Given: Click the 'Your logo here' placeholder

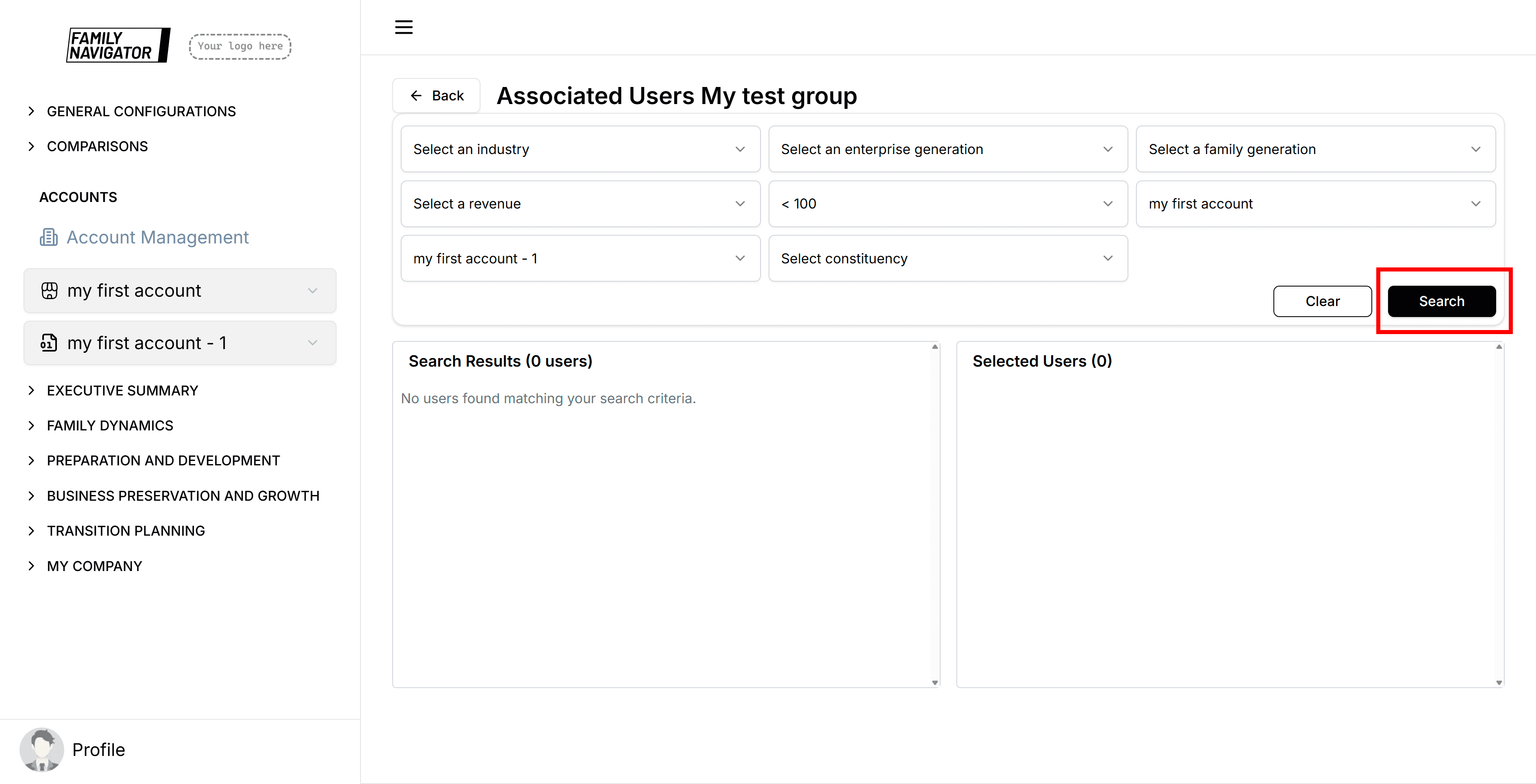Looking at the screenshot, I should pyautogui.click(x=240, y=46).
